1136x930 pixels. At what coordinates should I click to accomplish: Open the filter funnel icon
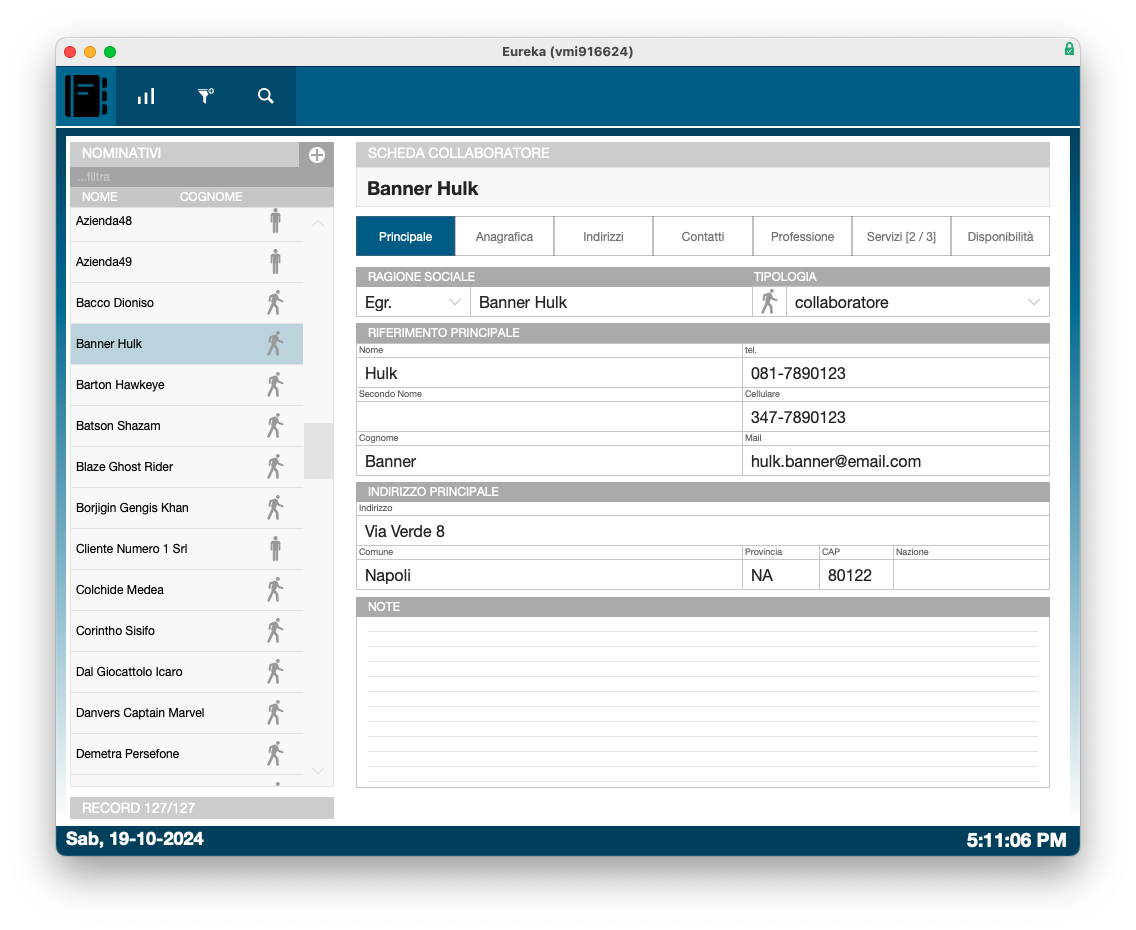pos(206,96)
